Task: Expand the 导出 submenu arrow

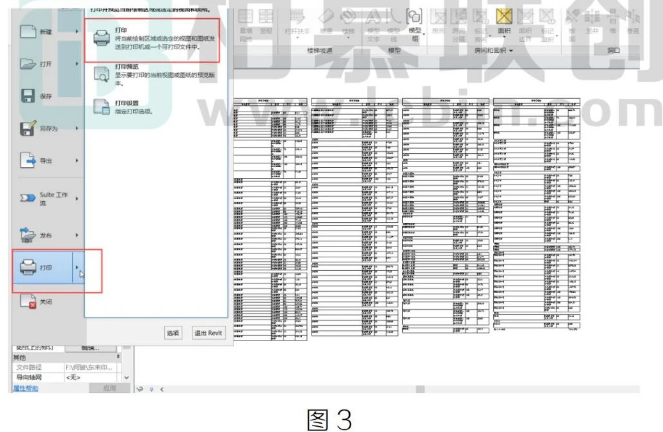Action: 77,160
